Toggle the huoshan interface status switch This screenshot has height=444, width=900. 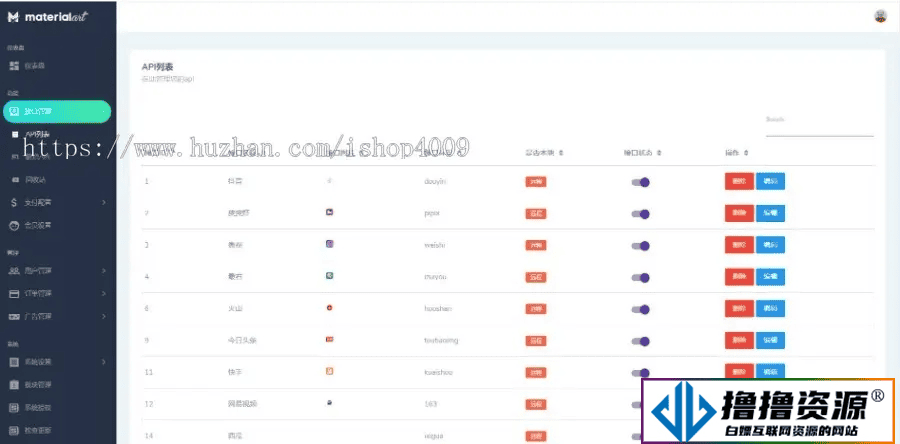[x=641, y=310]
